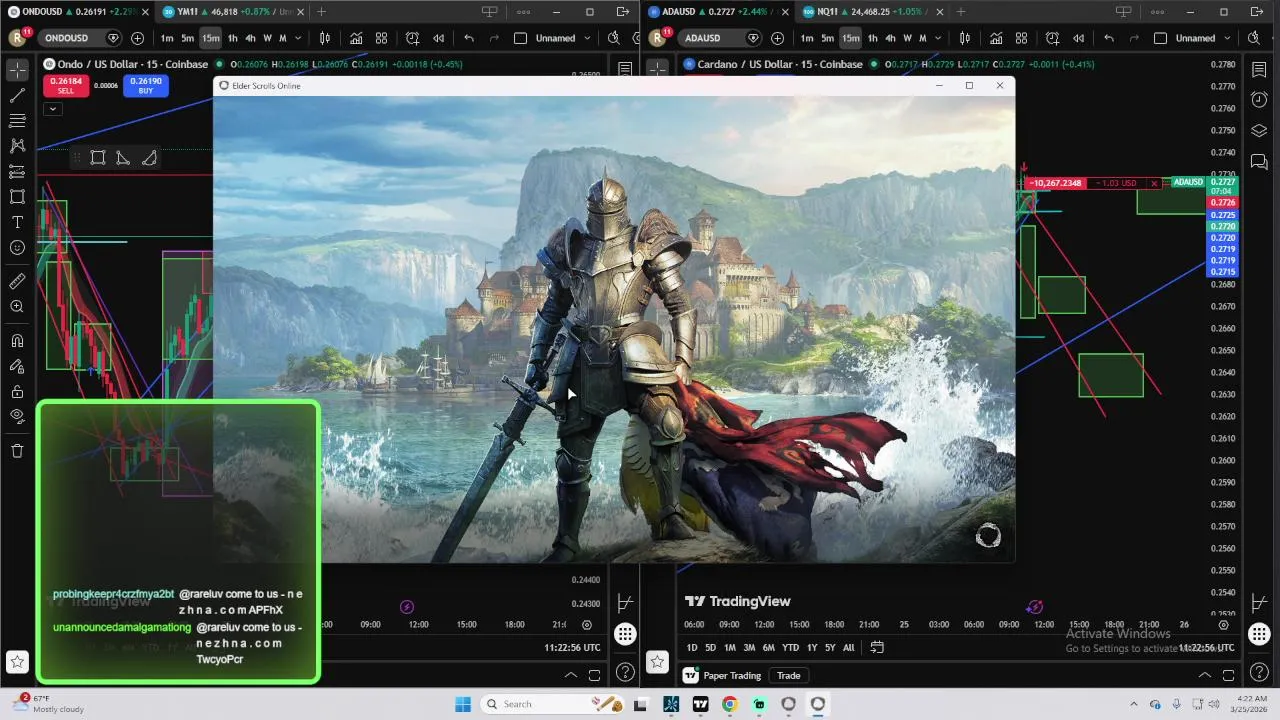Select the ruler measure tool in left toolbar
The image size is (1280, 720).
point(17,281)
